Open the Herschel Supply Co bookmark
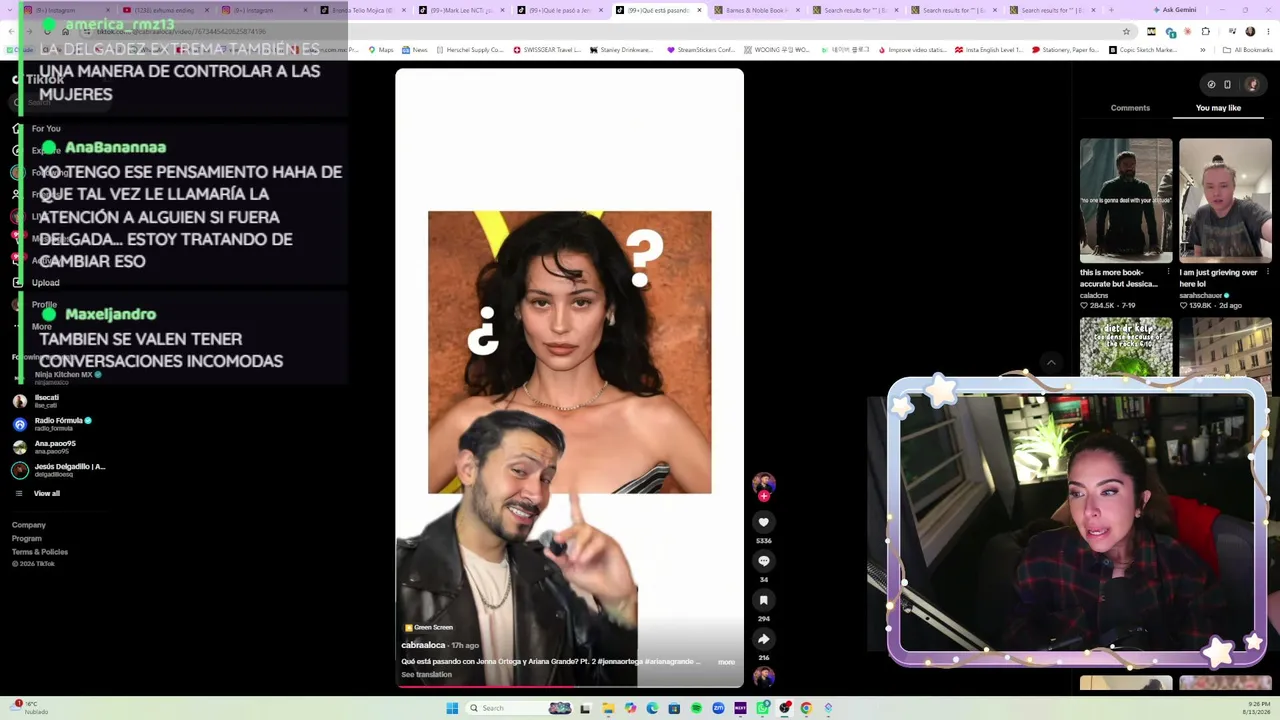This screenshot has width=1280, height=720. (x=469, y=50)
